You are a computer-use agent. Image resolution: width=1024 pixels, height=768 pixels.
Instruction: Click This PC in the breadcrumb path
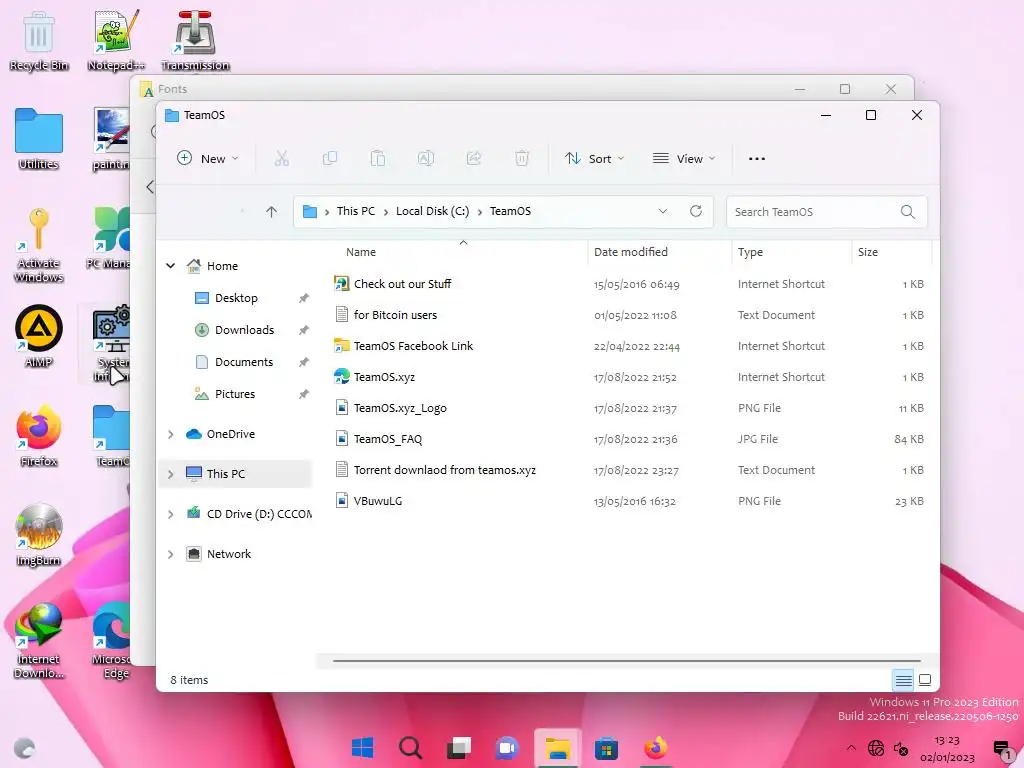pos(356,211)
